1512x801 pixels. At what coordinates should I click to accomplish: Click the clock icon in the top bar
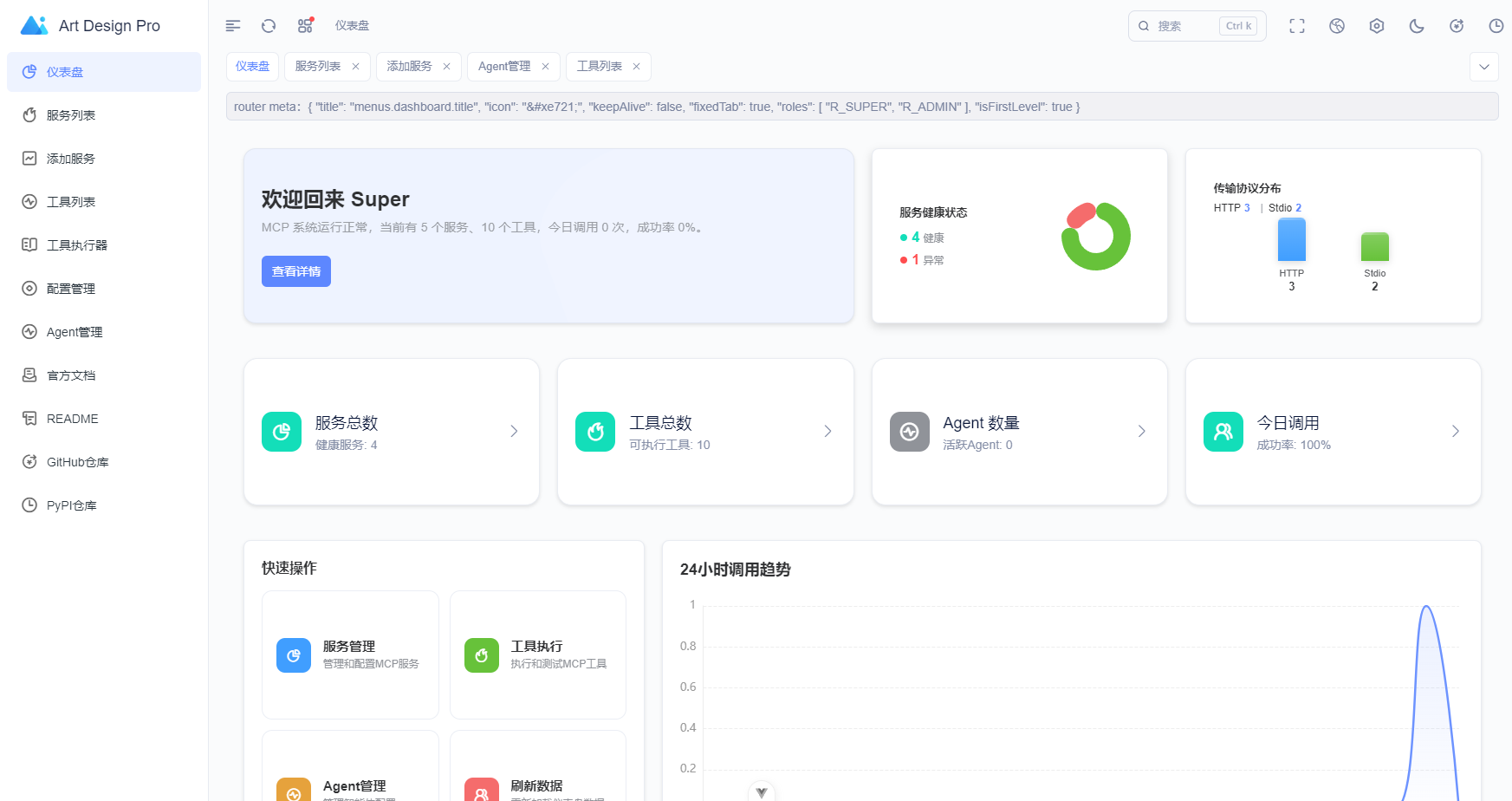pyautogui.click(x=1496, y=26)
